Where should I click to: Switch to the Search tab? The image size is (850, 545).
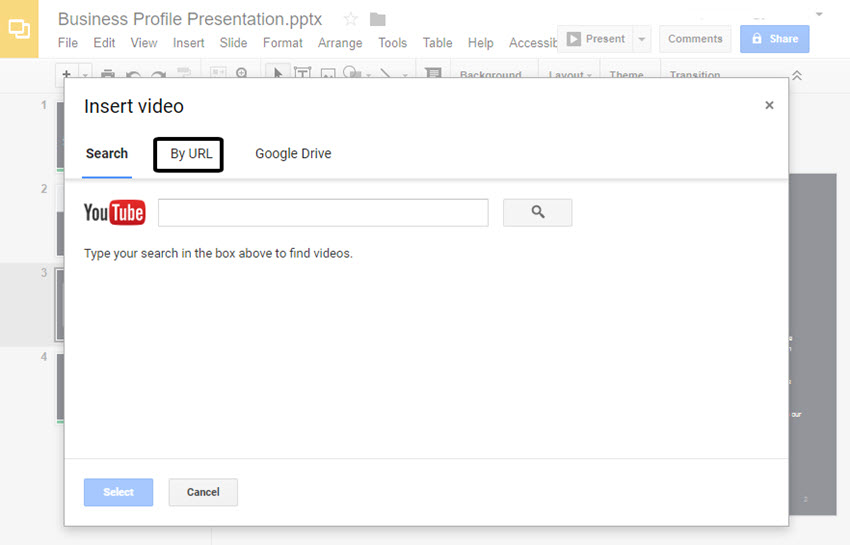coord(107,153)
